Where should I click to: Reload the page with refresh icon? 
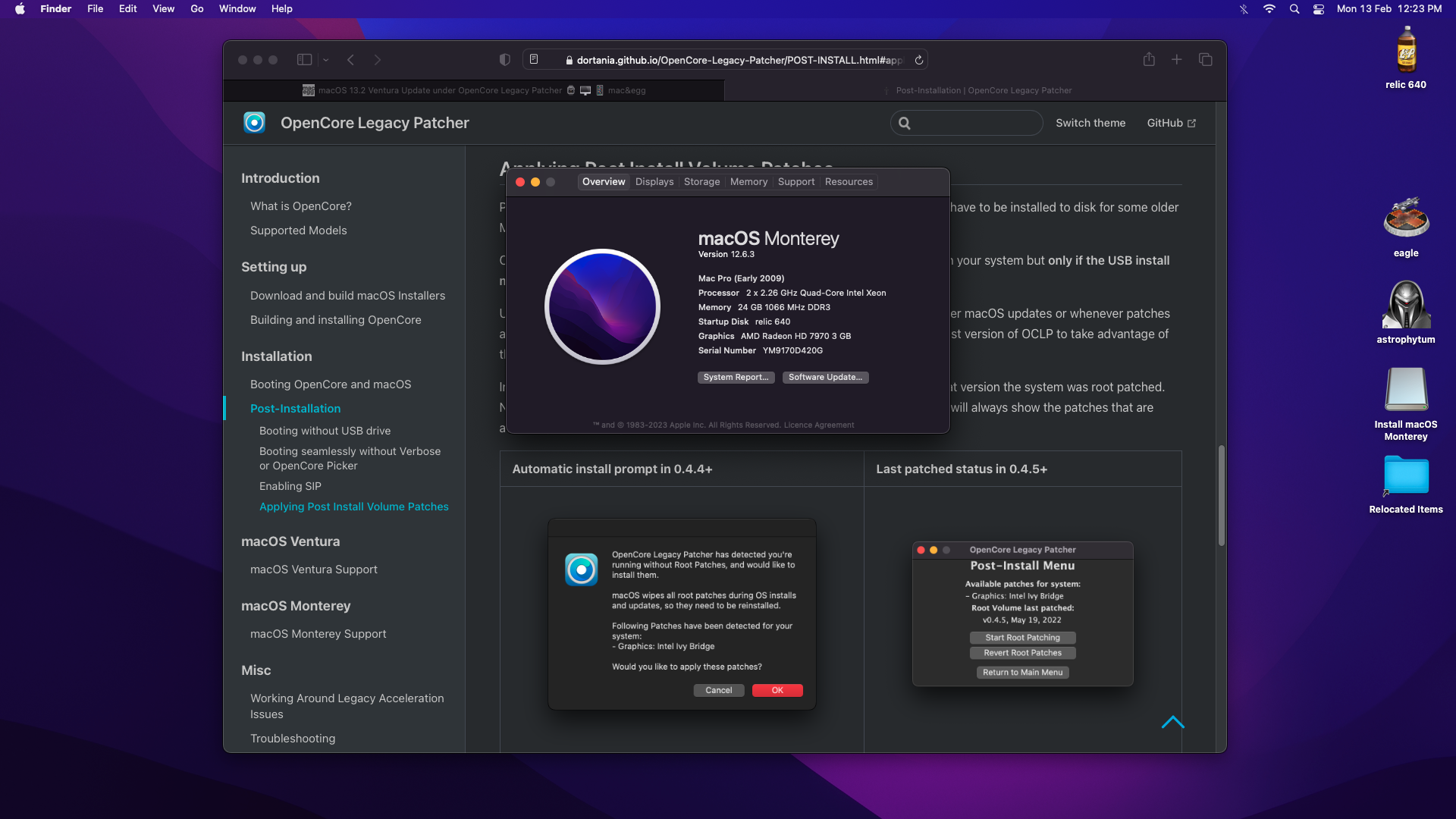coord(918,60)
